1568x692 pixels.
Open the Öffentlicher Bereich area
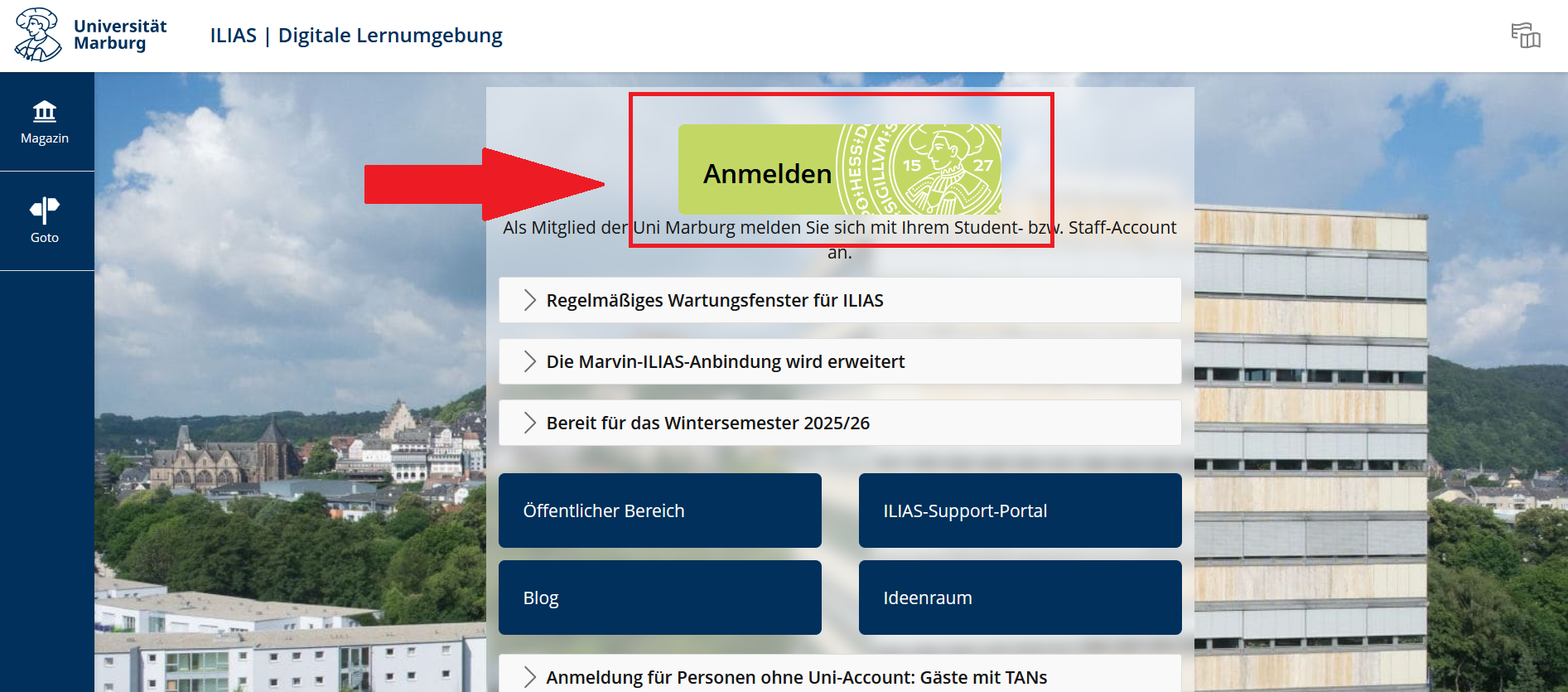(x=659, y=511)
